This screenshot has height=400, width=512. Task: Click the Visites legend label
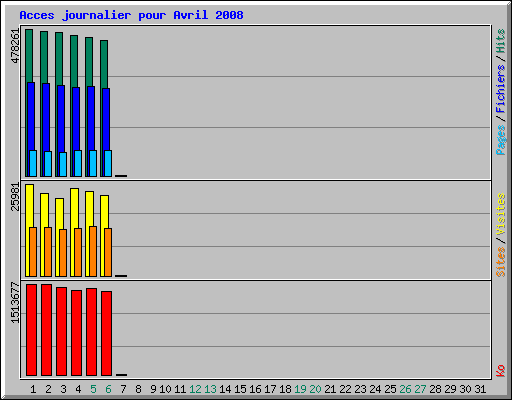click(x=500, y=214)
